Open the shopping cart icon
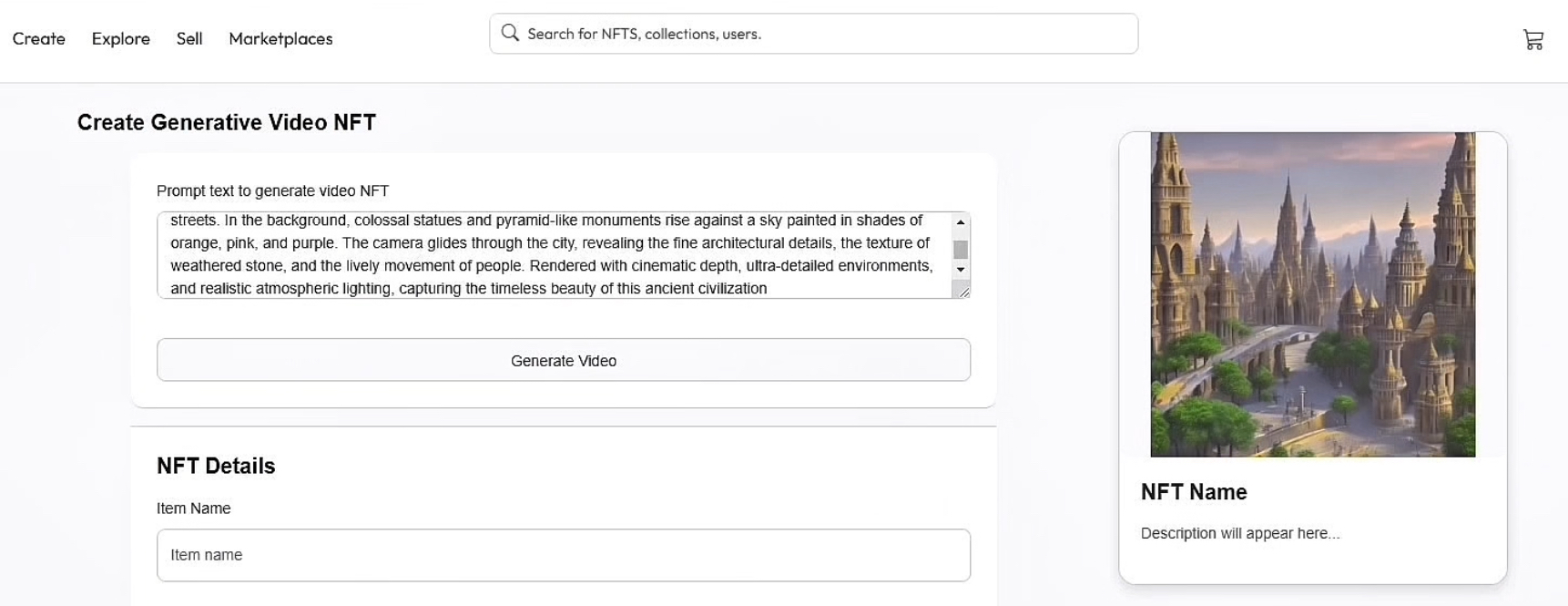Image resolution: width=1568 pixels, height=606 pixels. (x=1533, y=39)
